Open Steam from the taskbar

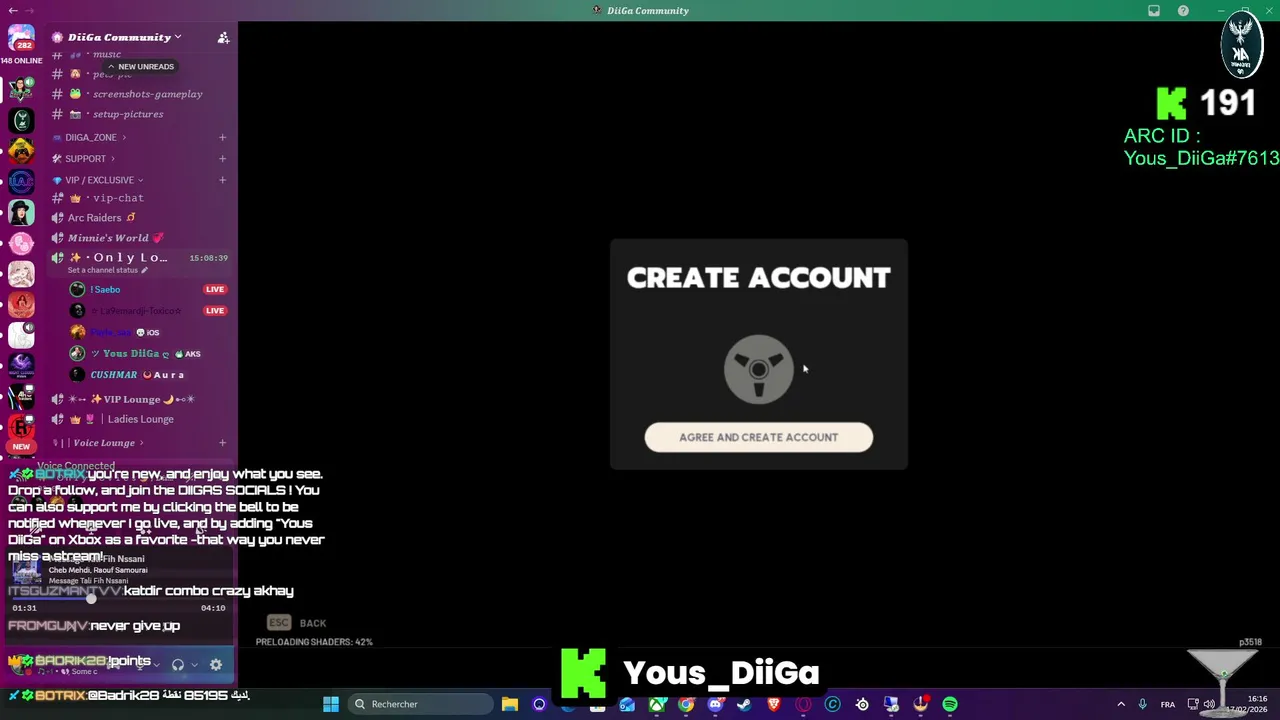pos(744,704)
